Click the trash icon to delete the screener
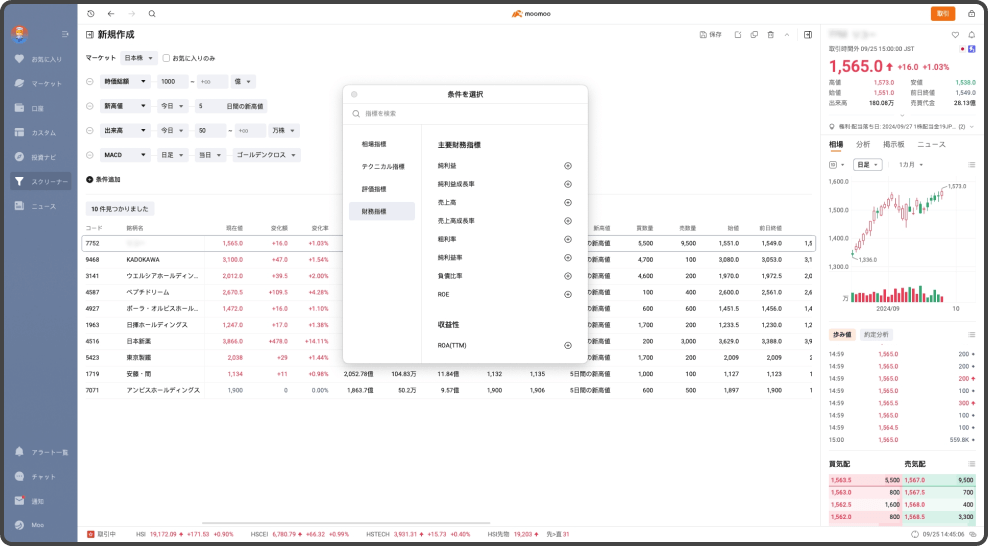The height and width of the screenshot is (546, 988). [770, 35]
